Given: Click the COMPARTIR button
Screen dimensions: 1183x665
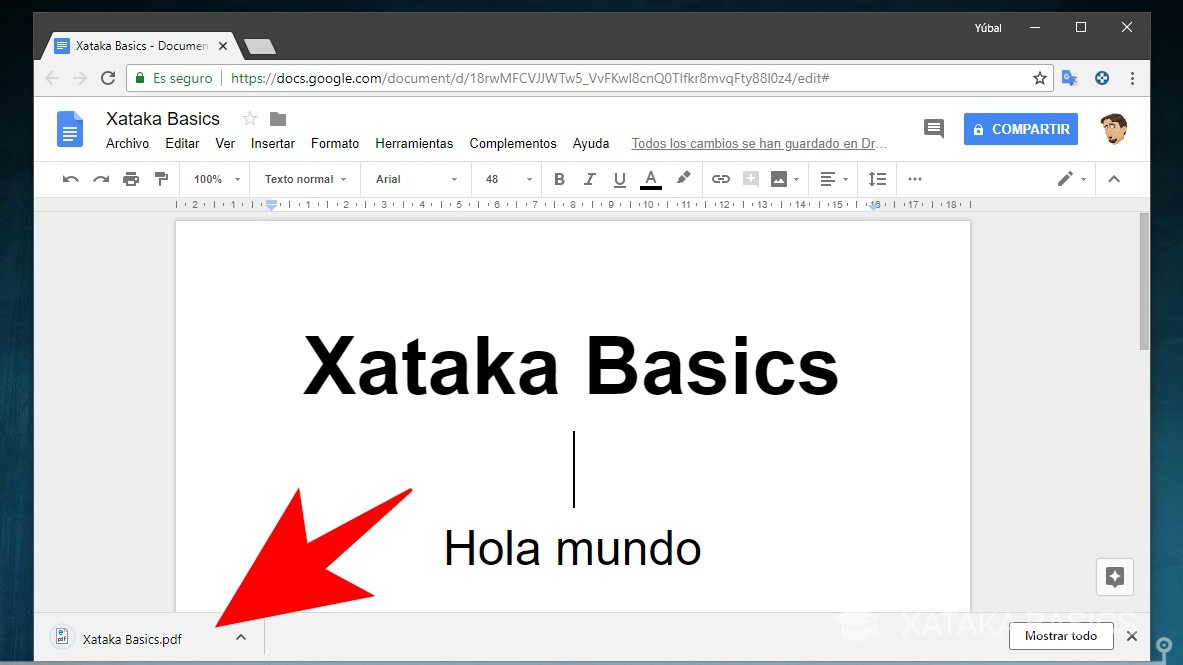Looking at the screenshot, I should click(x=1020, y=129).
